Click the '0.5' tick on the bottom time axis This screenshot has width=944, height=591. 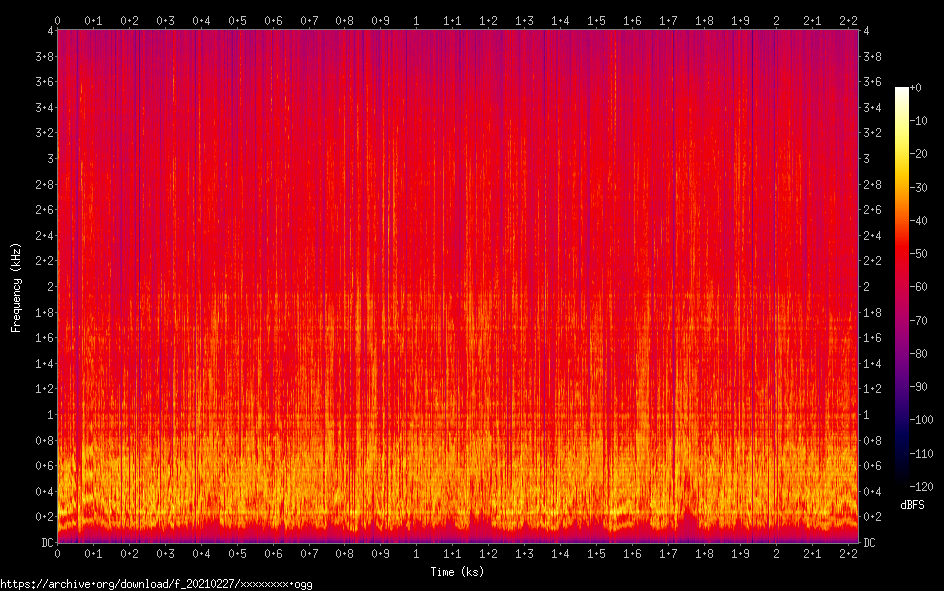(237, 554)
